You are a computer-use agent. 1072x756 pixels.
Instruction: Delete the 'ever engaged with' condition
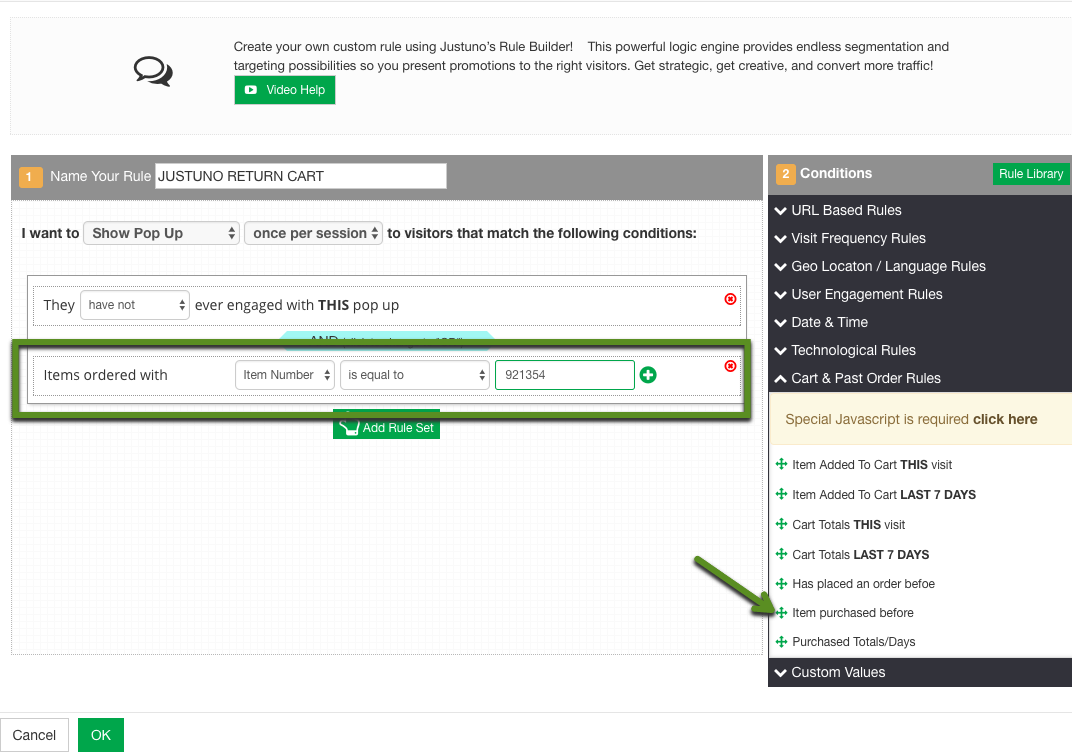coord(730,299)
